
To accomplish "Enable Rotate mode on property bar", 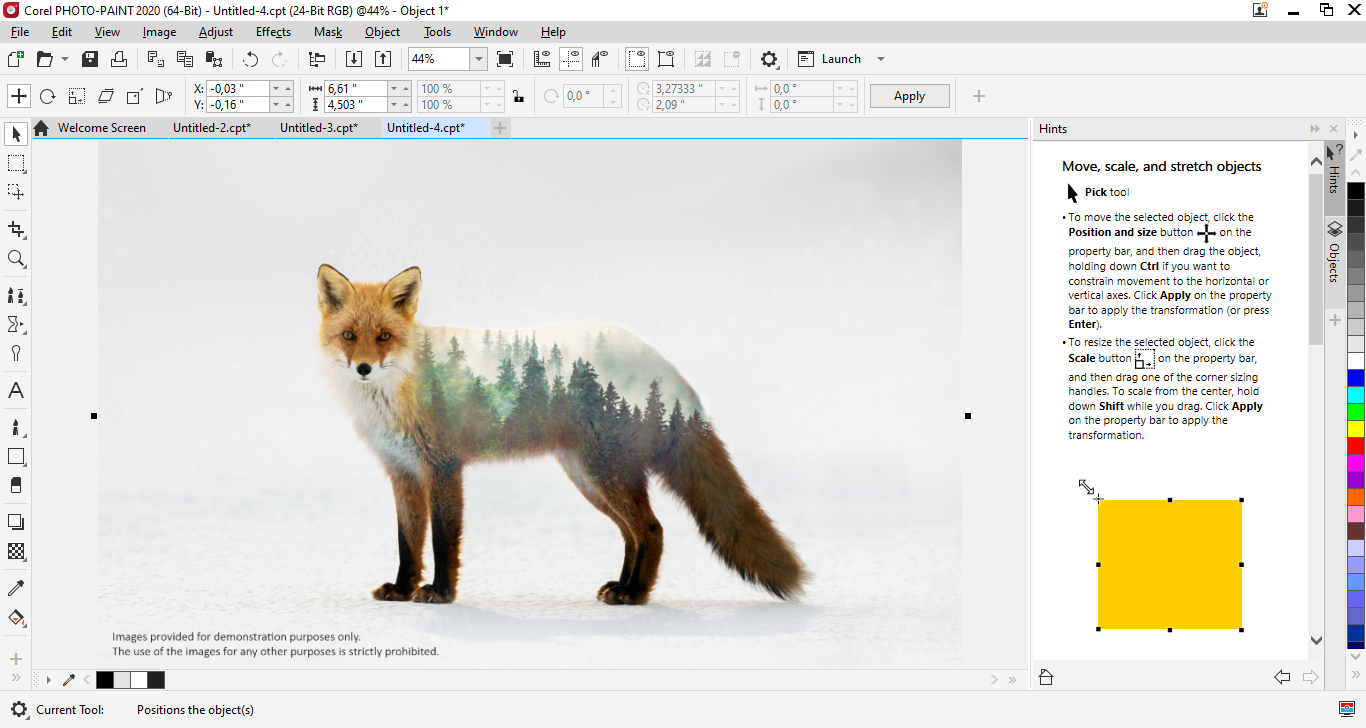I will pyautogui.click(x=47, y=96).
